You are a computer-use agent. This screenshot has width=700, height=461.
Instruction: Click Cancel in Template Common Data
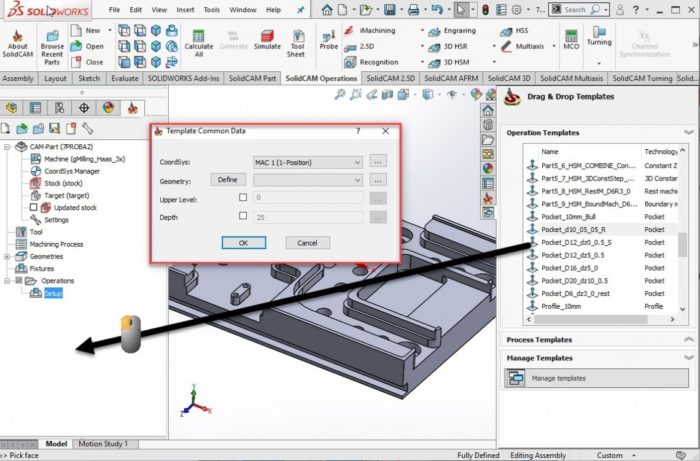(x=308, y=243)
